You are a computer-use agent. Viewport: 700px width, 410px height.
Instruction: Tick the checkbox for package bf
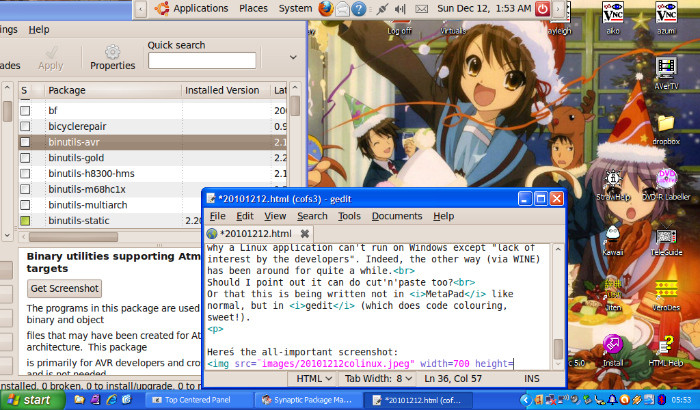coord(25,110)
